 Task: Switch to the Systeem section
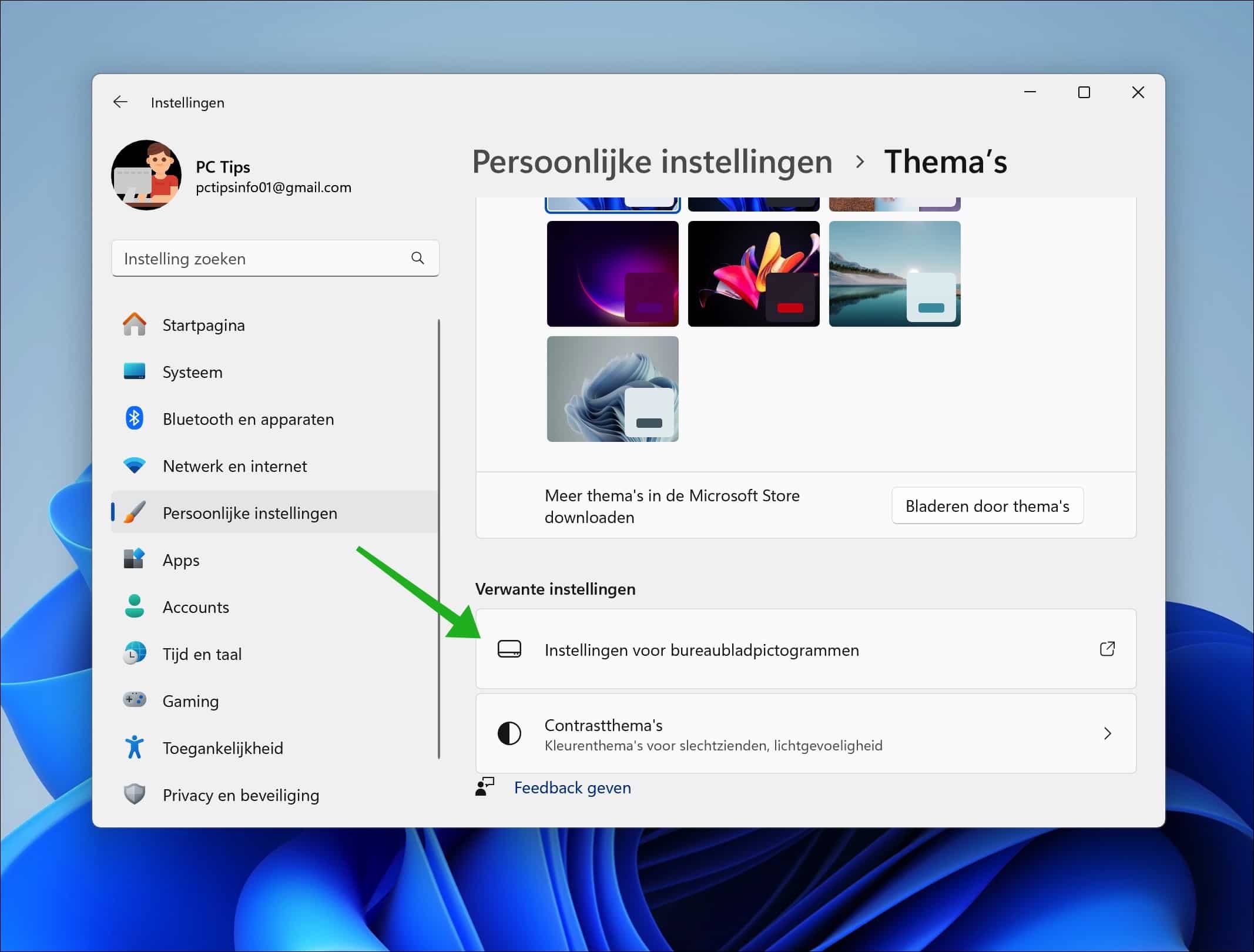(192, 371)
